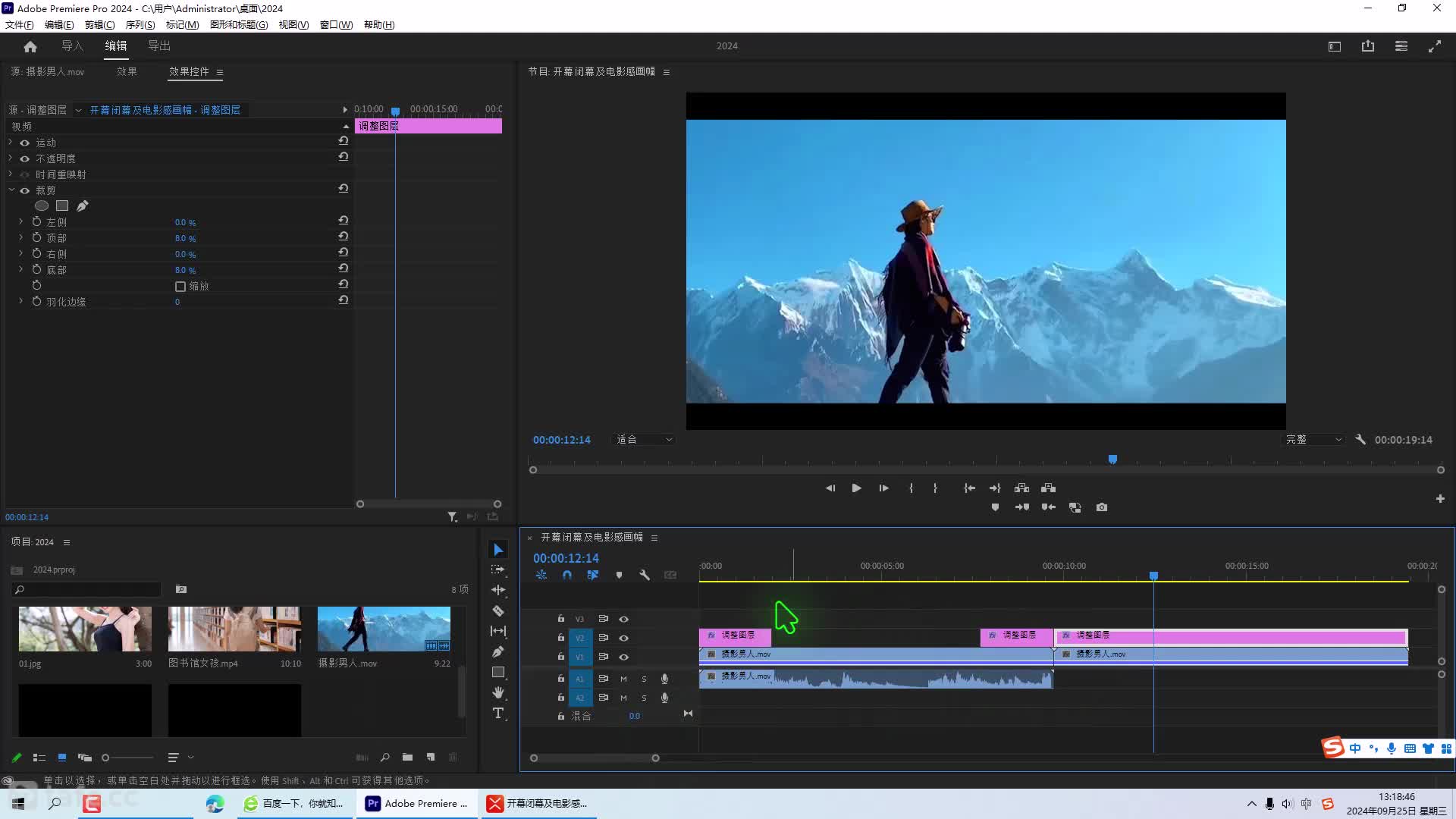The height and width of the screenshot is (819, 1456).
Task: Toggle V3 track lock
Action: pyautogui.click(x=561, y=619)
